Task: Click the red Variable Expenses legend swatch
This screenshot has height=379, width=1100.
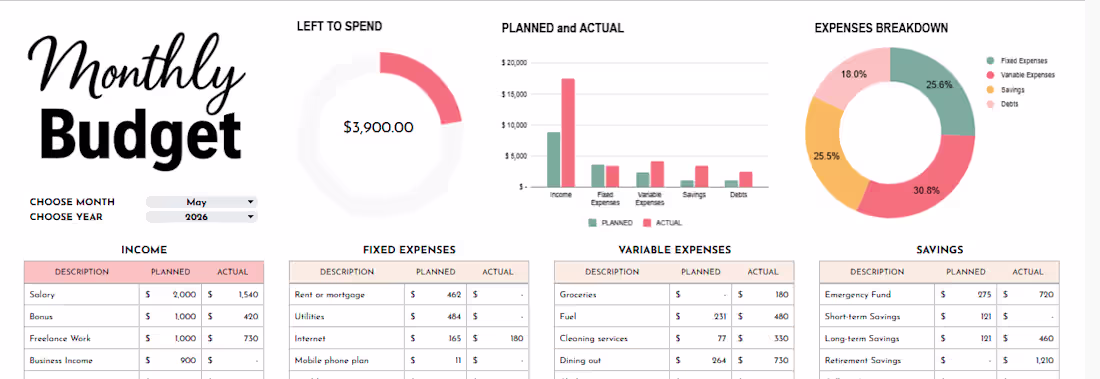Action: pos(990,75)
